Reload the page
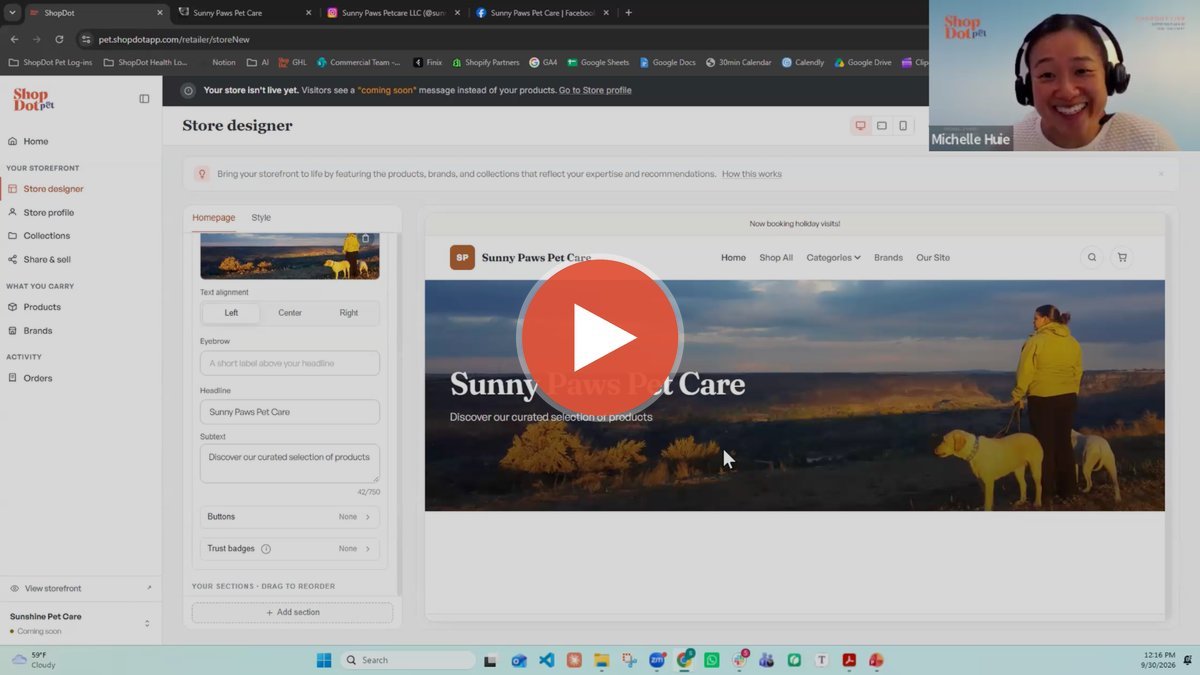 [x=59, y=39]
